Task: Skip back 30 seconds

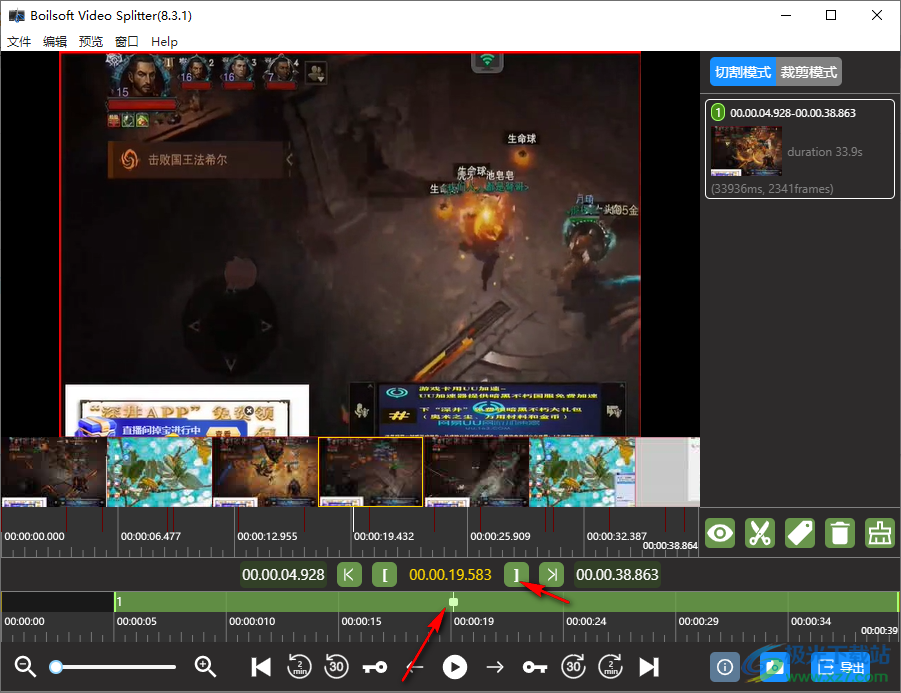Action: point(337,667)
